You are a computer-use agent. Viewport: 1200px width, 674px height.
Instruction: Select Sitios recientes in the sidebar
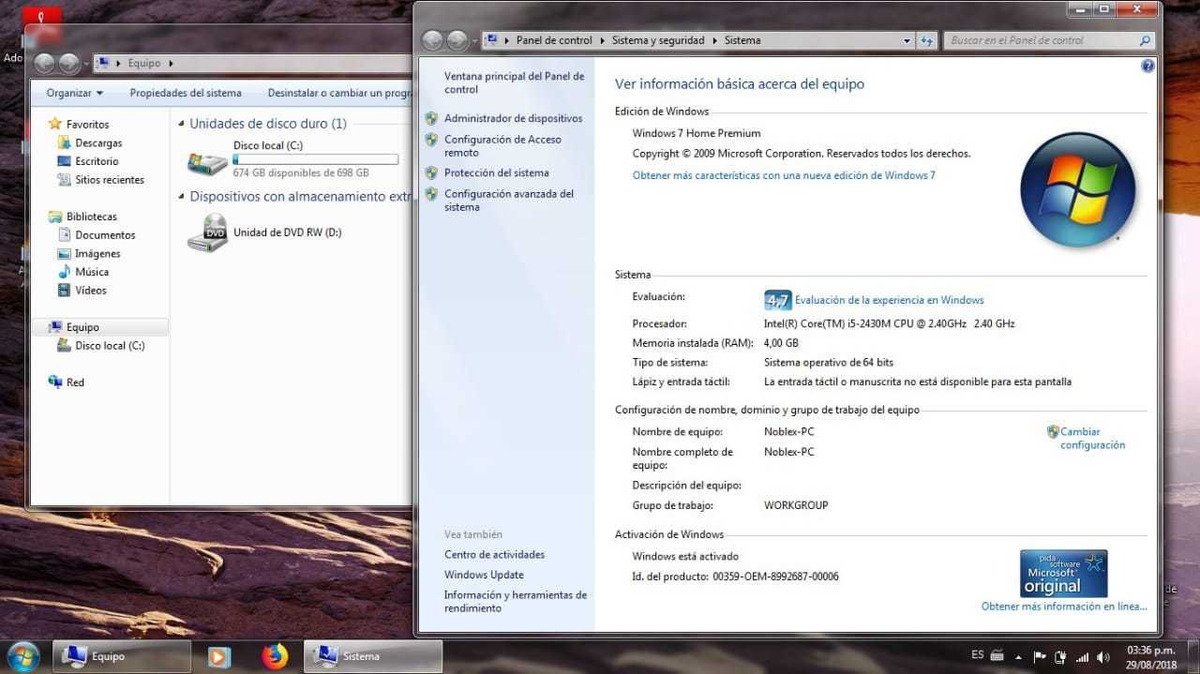(x=109, y=180)
